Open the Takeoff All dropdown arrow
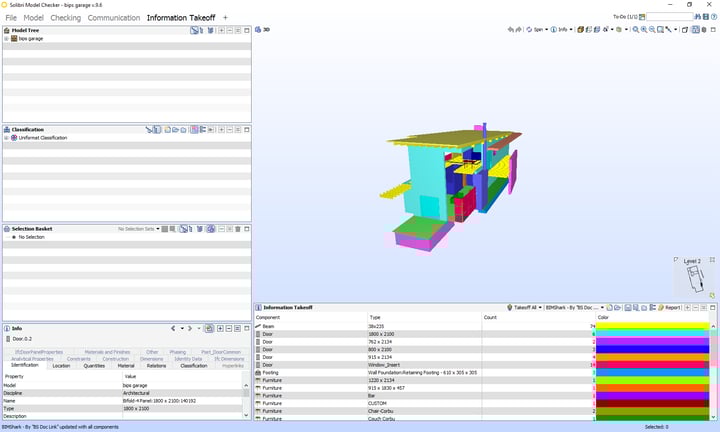 click(540, 308)
